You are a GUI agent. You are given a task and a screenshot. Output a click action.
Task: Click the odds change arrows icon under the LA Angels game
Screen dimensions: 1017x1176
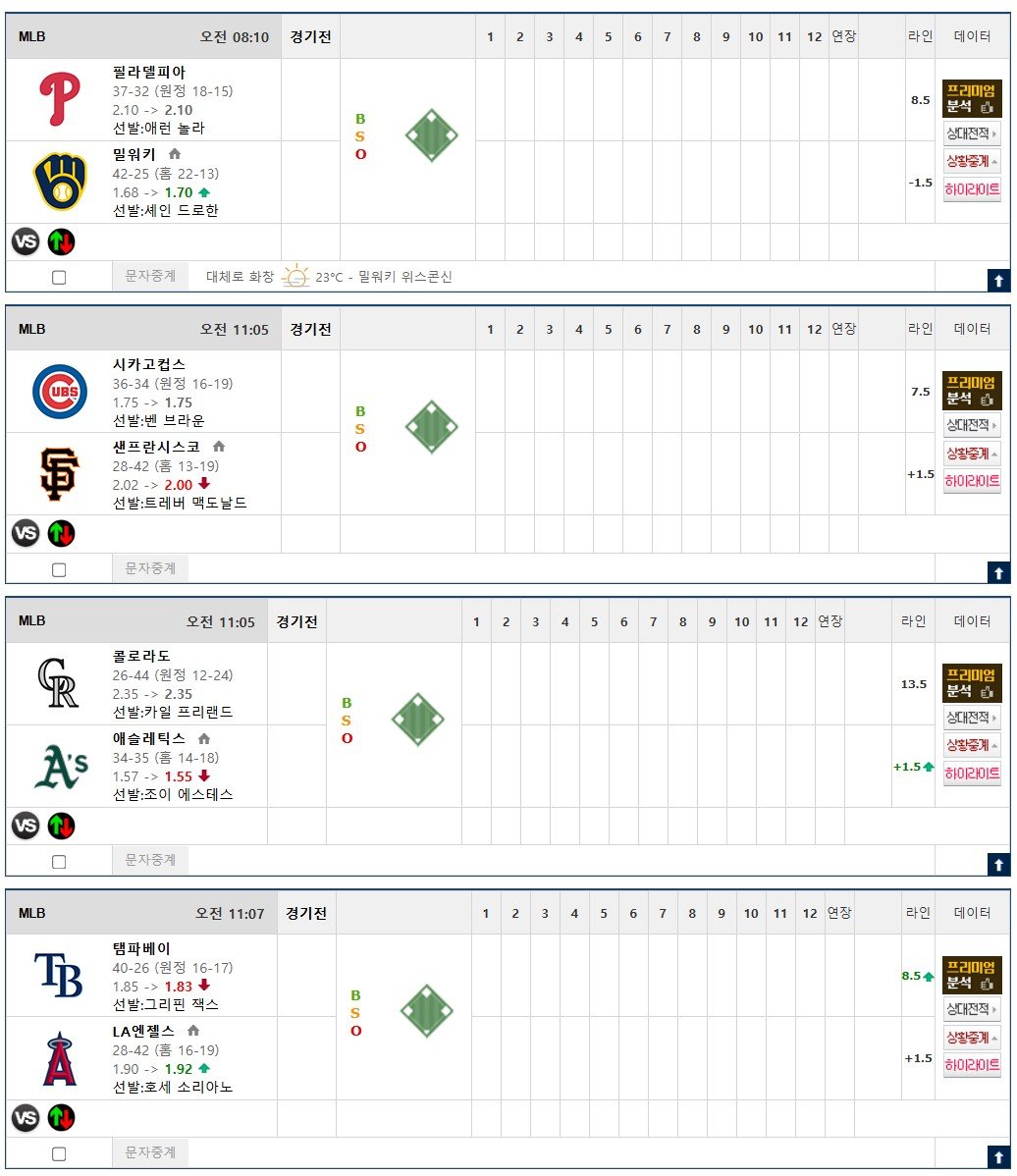click(x=62, y=1118)
